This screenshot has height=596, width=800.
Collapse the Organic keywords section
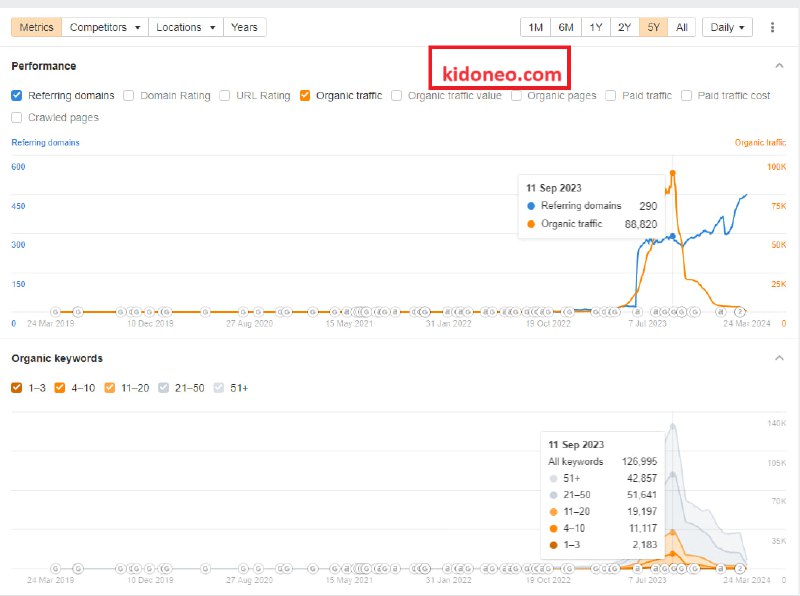click(x=779, y=358)
